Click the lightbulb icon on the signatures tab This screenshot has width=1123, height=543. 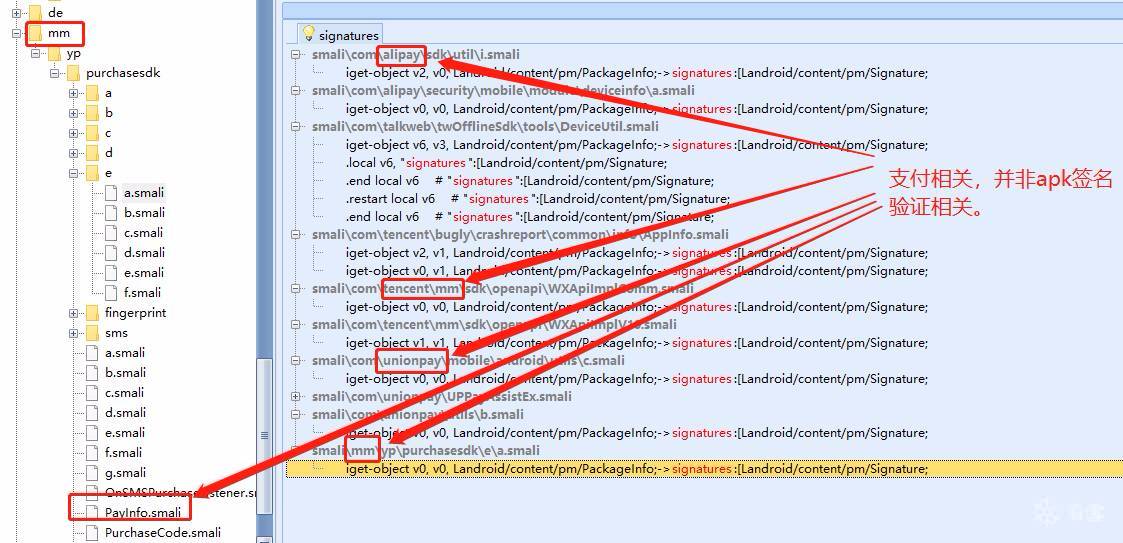coord(309,35)
